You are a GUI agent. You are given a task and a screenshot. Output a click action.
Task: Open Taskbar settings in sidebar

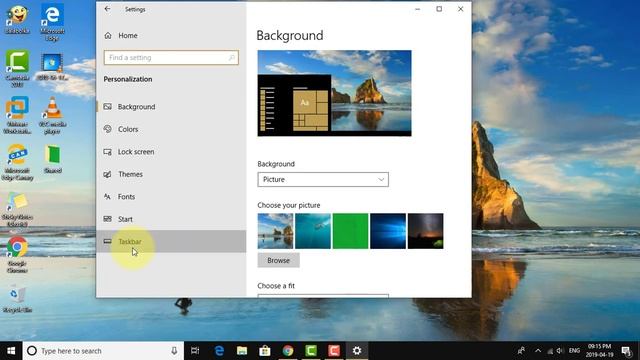(x=171, y=241)
